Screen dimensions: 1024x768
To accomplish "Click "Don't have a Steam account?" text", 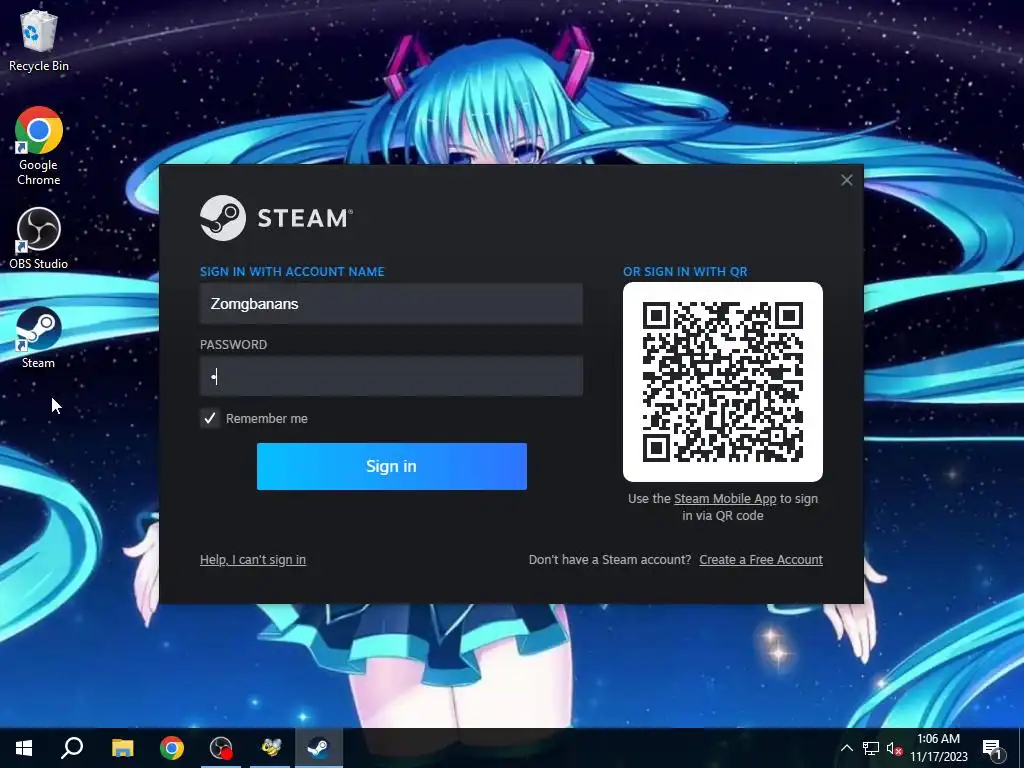I will tap(609, 560).
